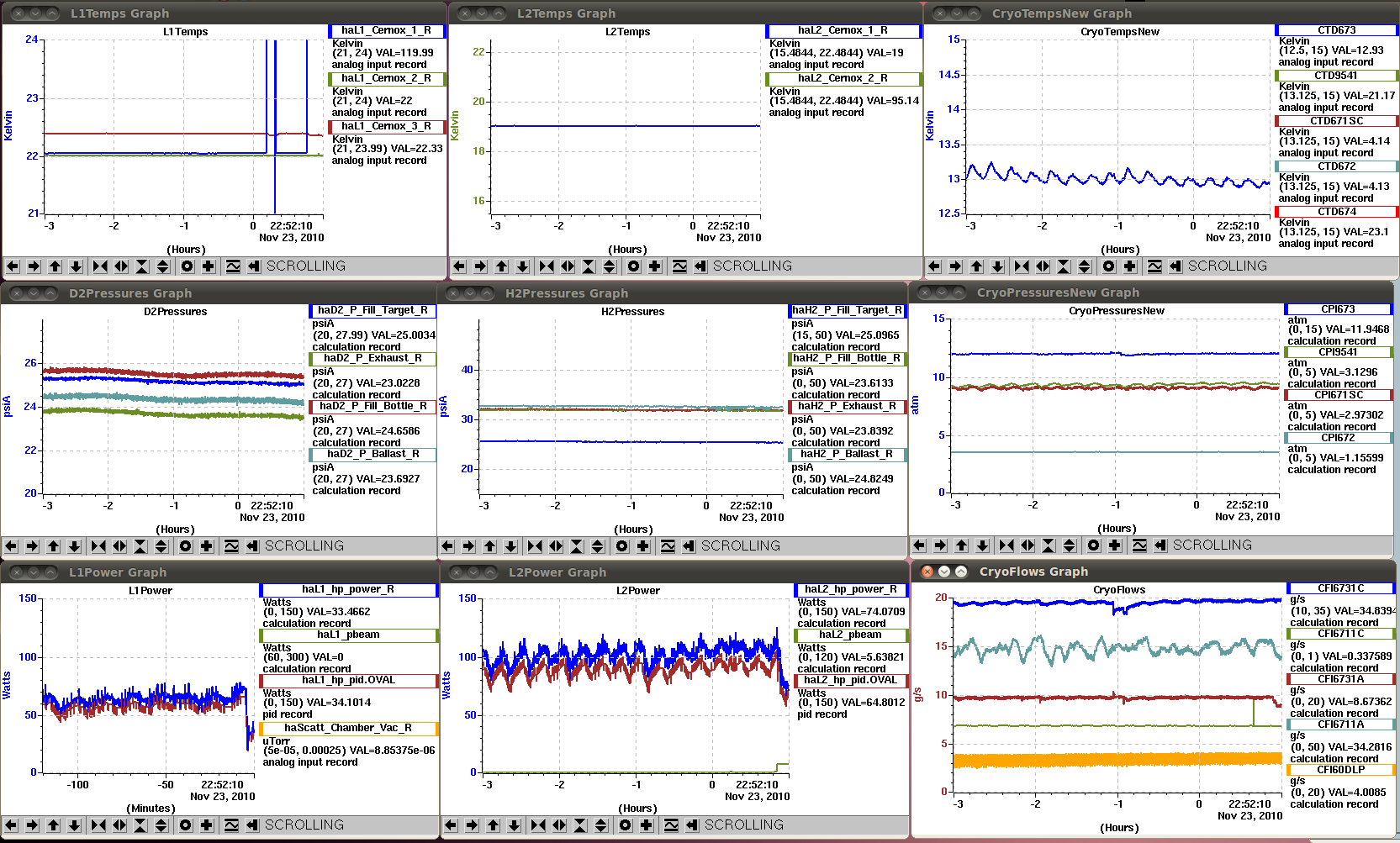This screenshot has width=1400, height=843.
Task: Pan right in L2Power Graph toolbar
Action: click(472, 825)
